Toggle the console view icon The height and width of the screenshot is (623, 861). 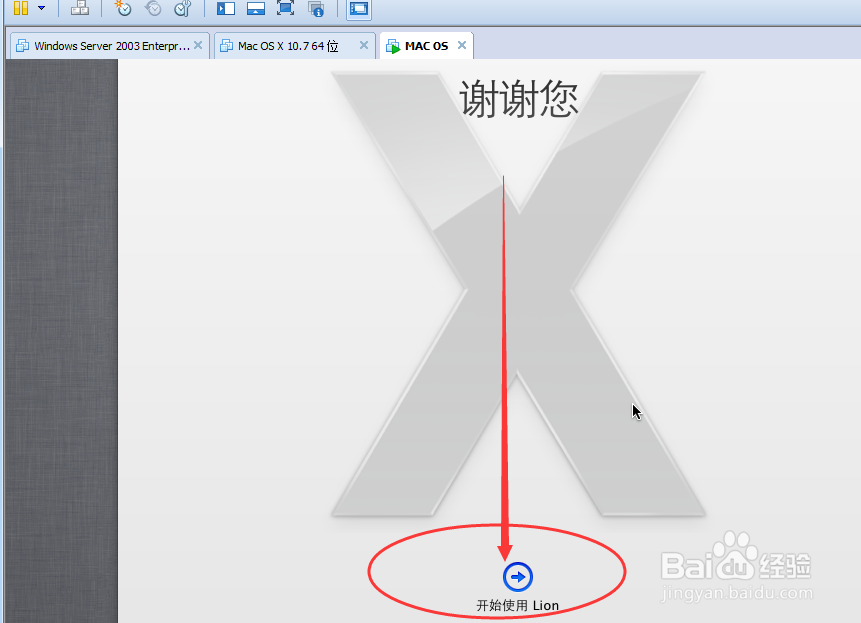pyautogui.click(x=359, y=9)
